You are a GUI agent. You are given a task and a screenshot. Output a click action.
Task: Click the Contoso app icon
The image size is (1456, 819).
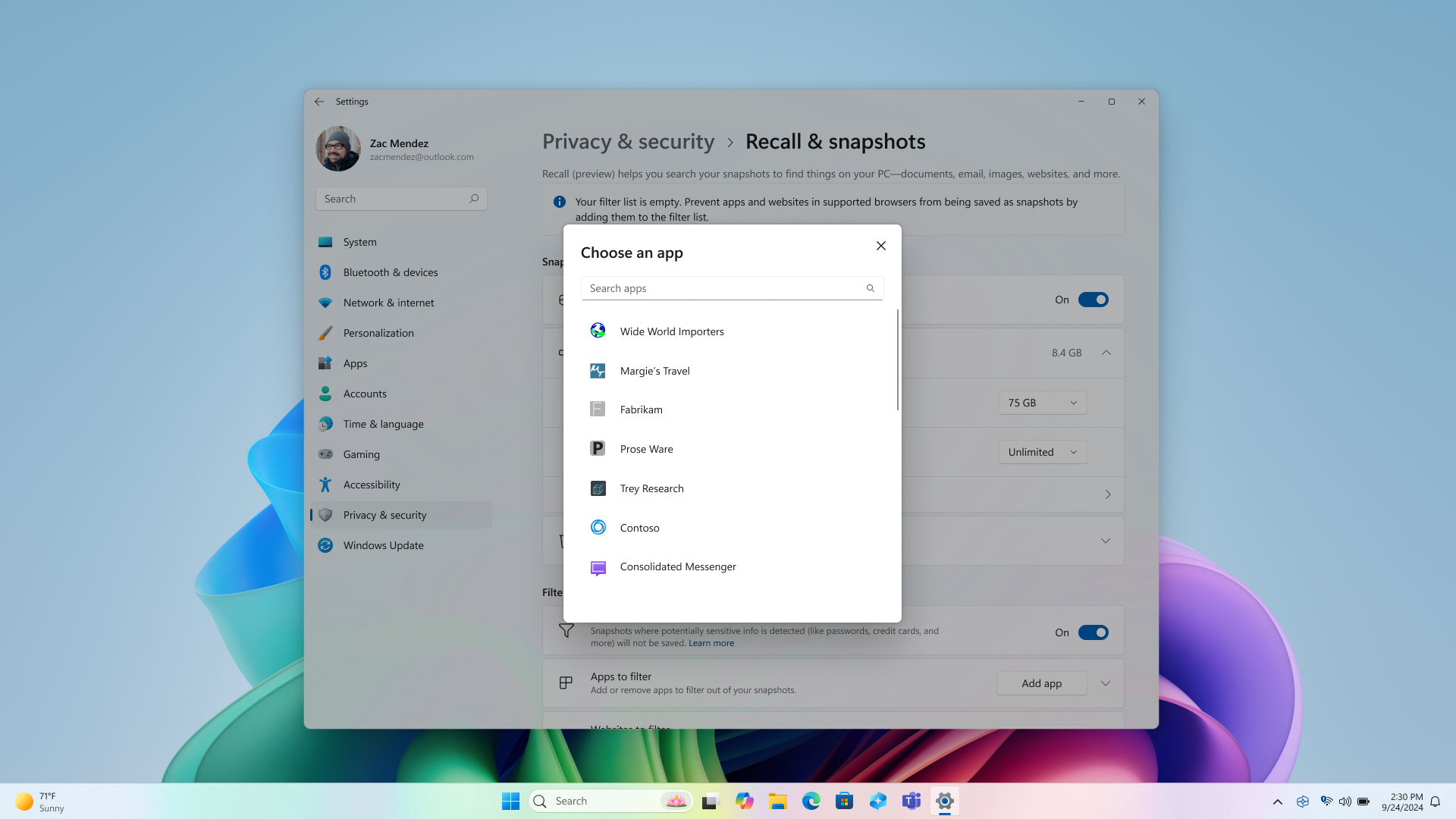tap(597, 527)
